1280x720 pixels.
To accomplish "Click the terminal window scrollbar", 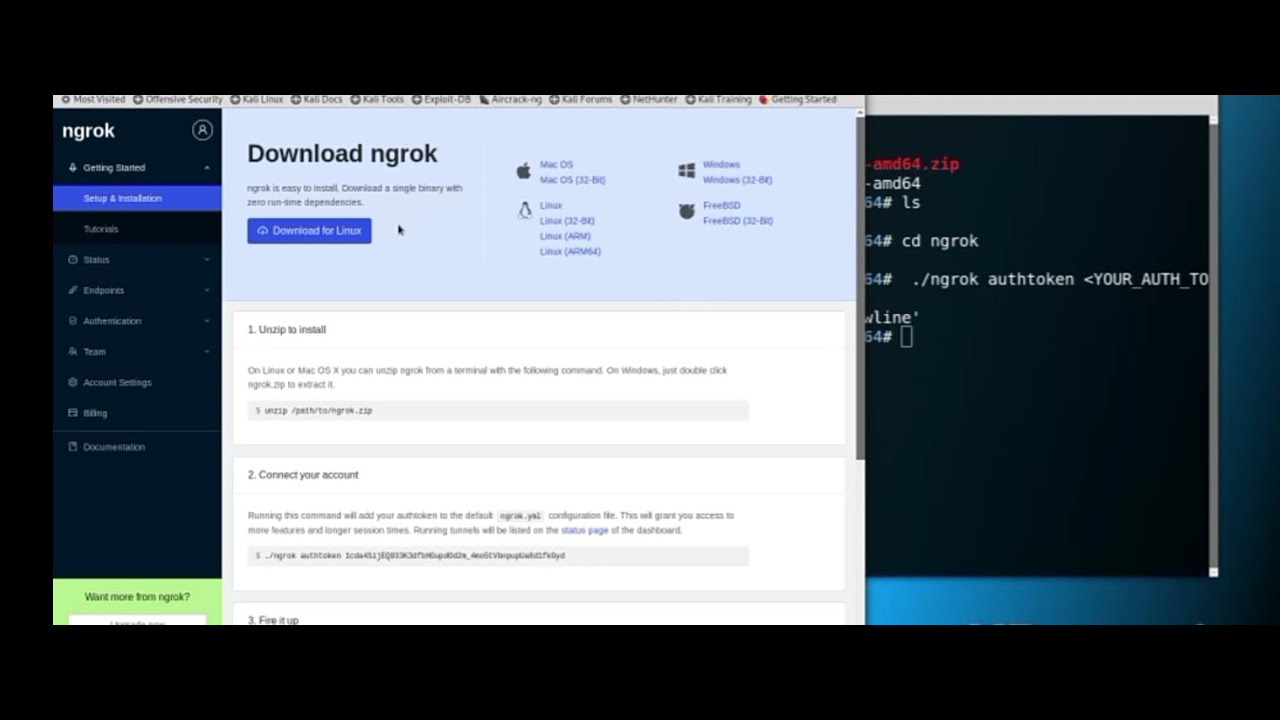I will 1213,345.
